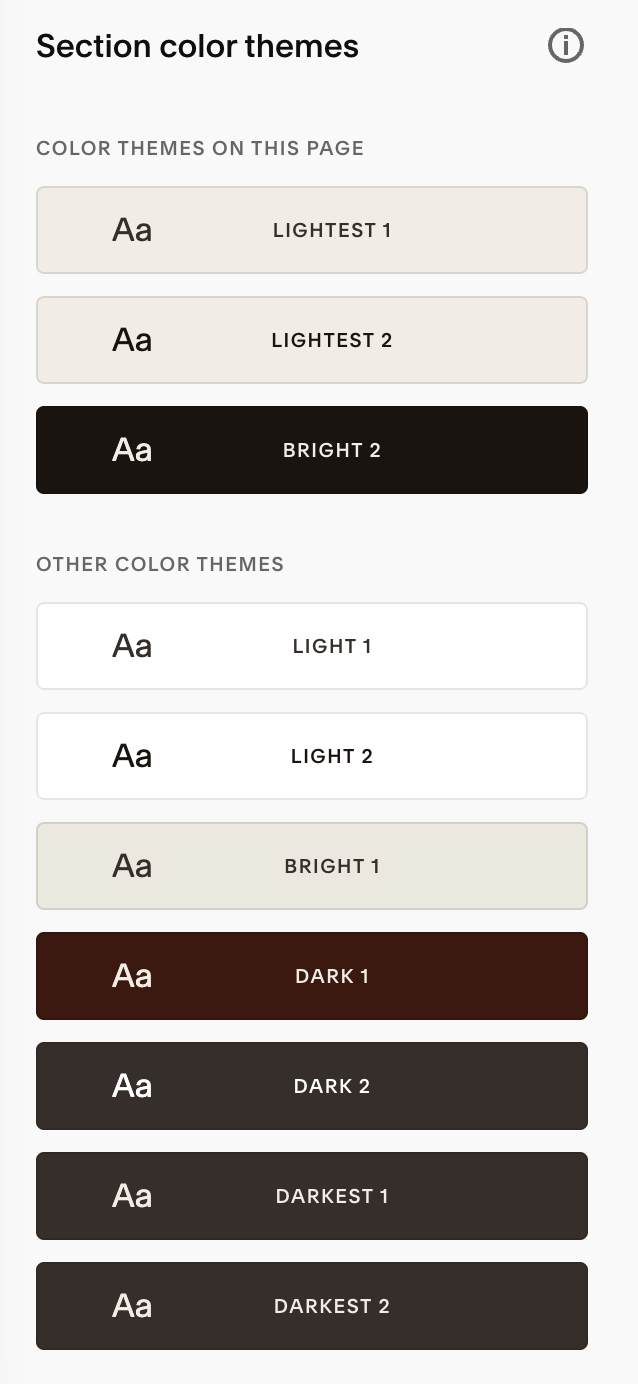Image resolution: width=638 pixels, height=1384 pixels.
Task: Switch to the Light 2 theme
Action: (312, 756)
